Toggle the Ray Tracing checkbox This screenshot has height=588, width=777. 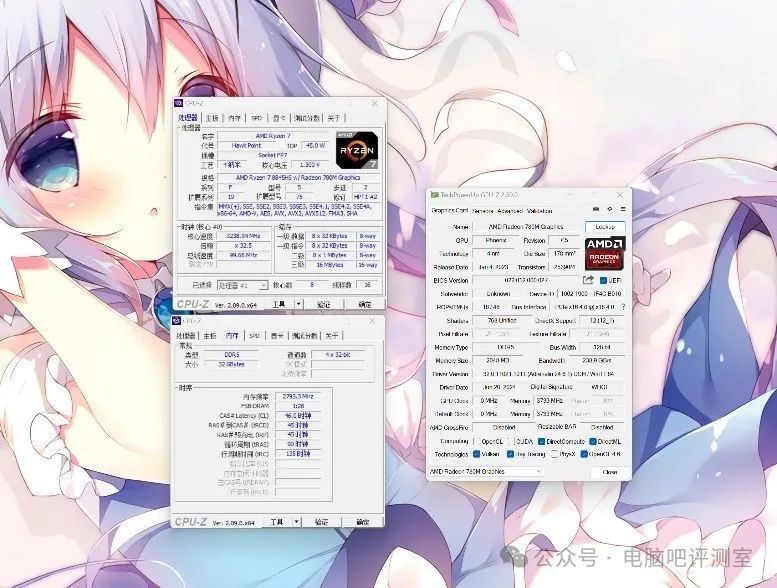[x=510, y=454]
